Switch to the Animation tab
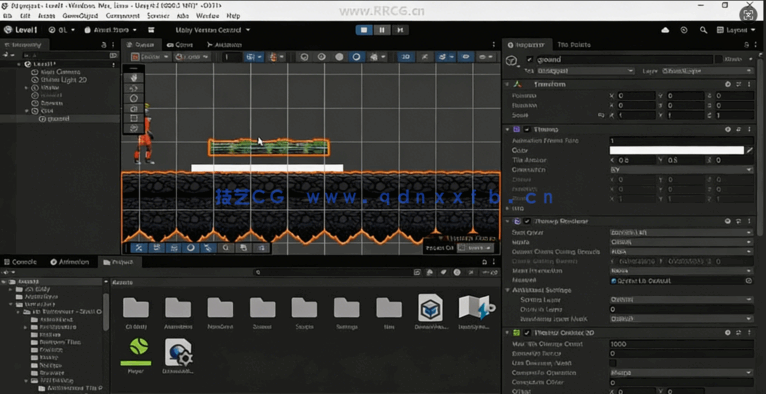Screen dimensions: 766x394 pos(69,262)
